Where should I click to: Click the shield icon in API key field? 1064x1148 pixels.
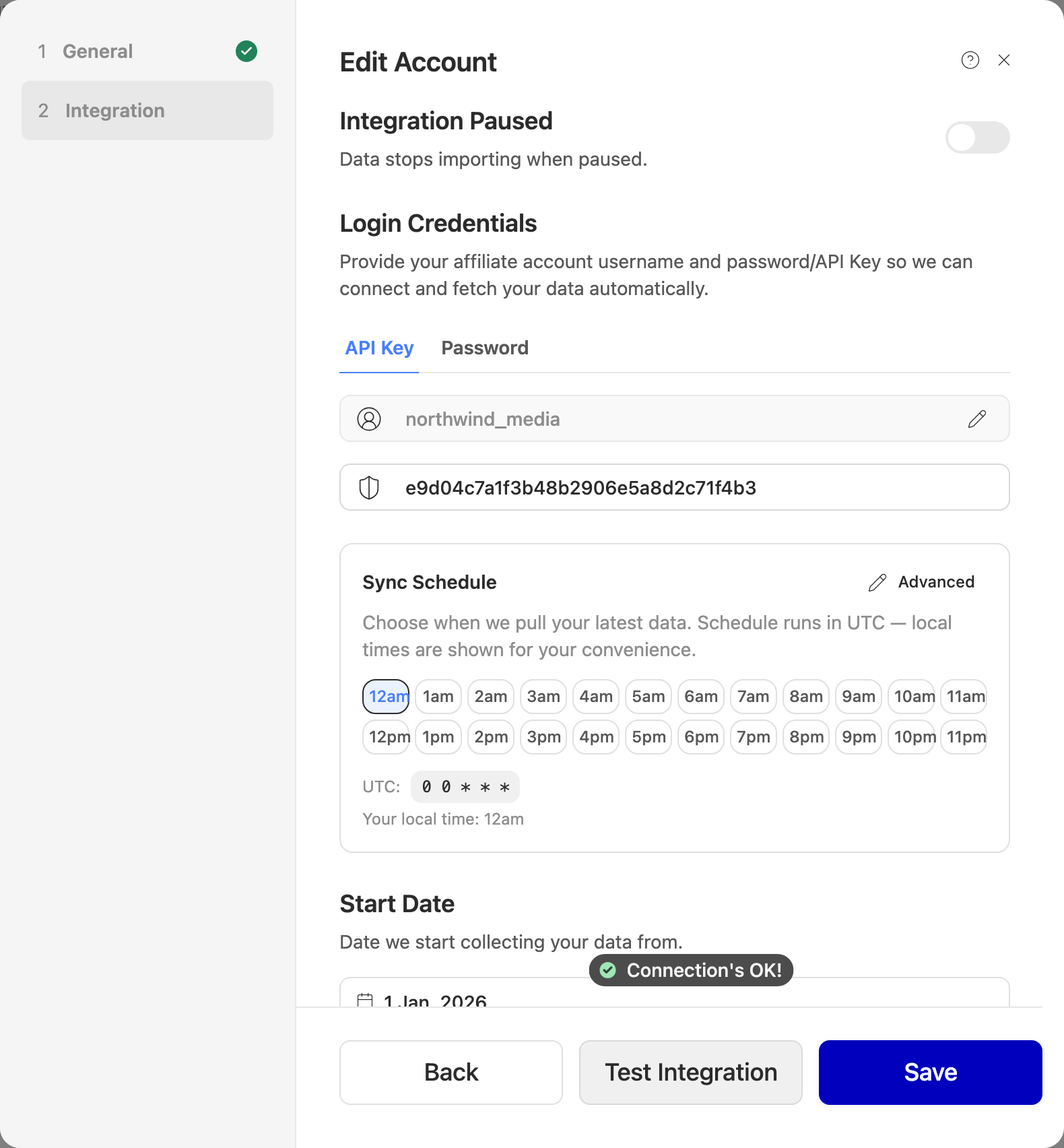369,488
